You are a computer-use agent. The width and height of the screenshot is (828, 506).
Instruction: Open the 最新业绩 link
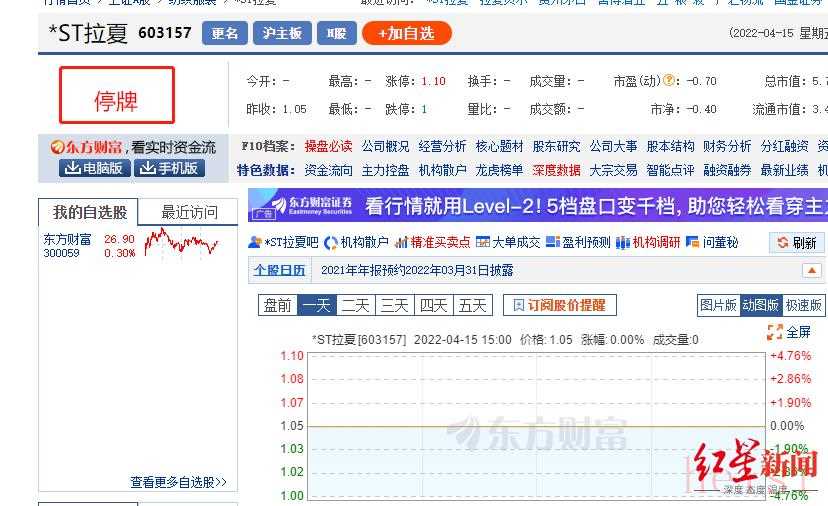click(784, 170)
